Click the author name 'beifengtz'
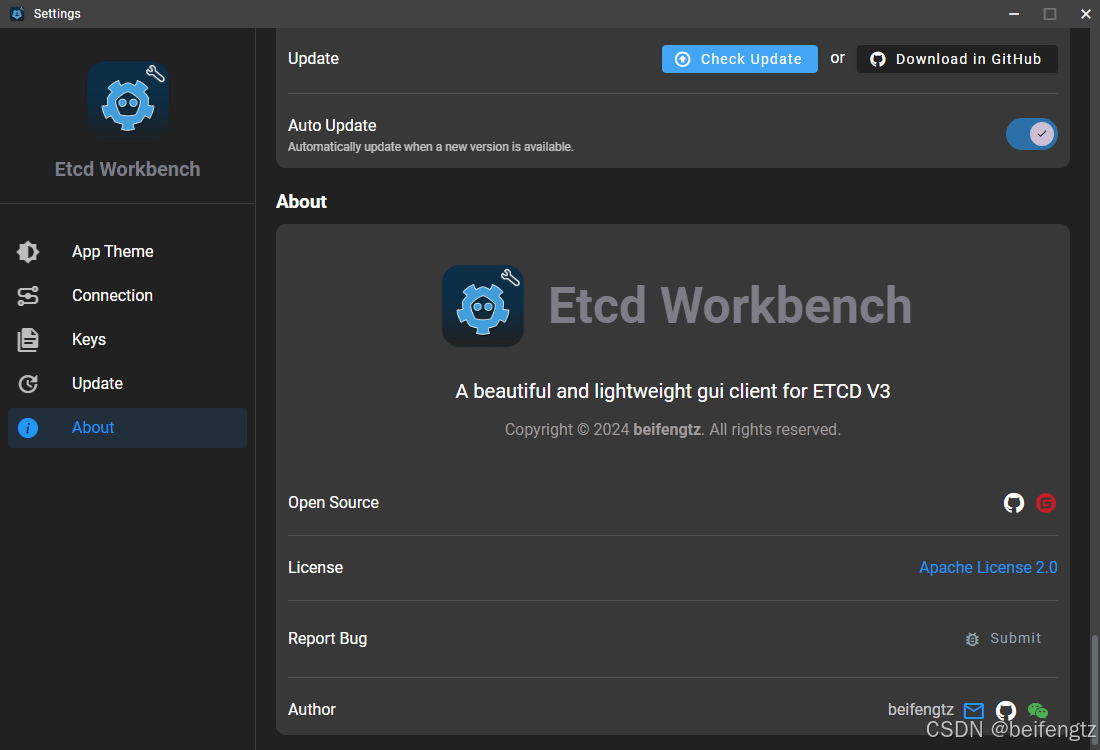This screenshot has width=1100, height=750. coord(920,710)
